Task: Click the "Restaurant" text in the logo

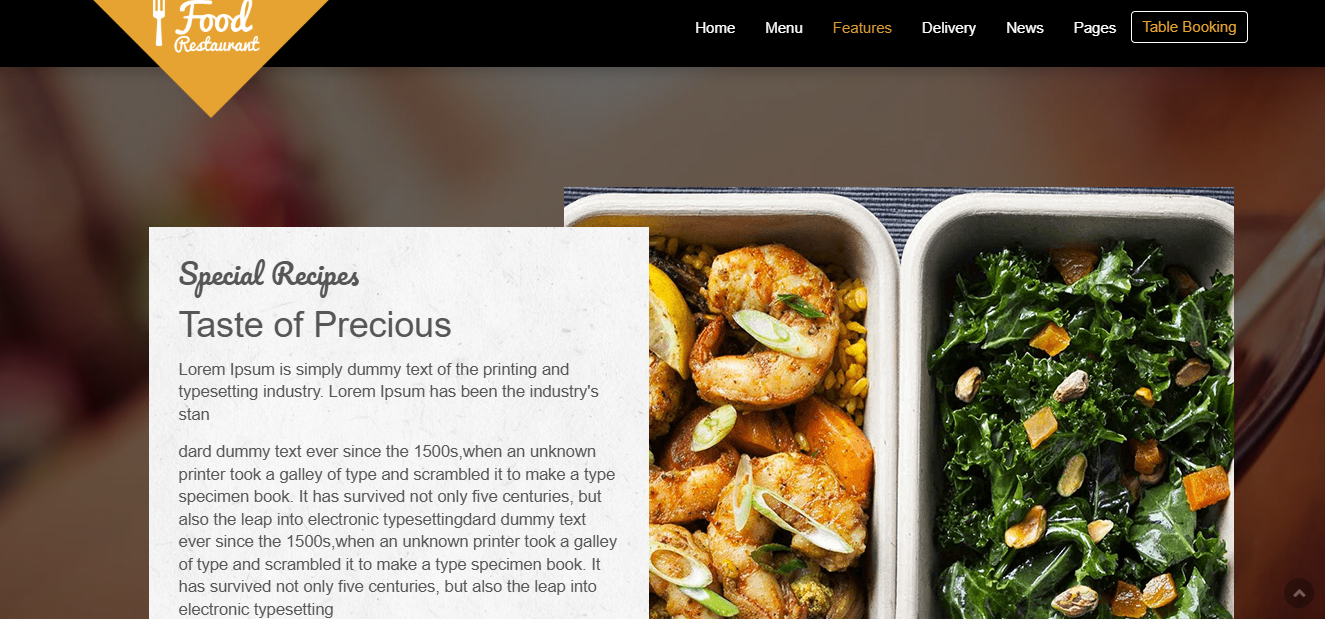Action: (217, 44)
